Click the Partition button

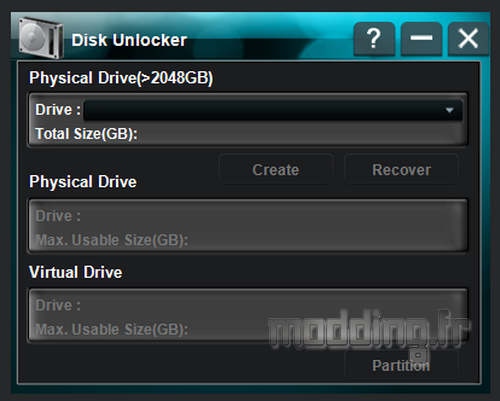[x=401, y=365]
